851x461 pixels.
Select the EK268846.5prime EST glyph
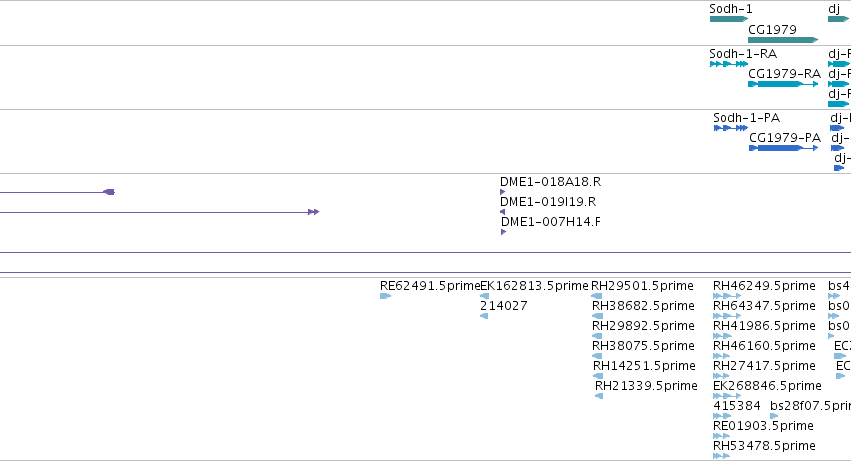[727, 396]
